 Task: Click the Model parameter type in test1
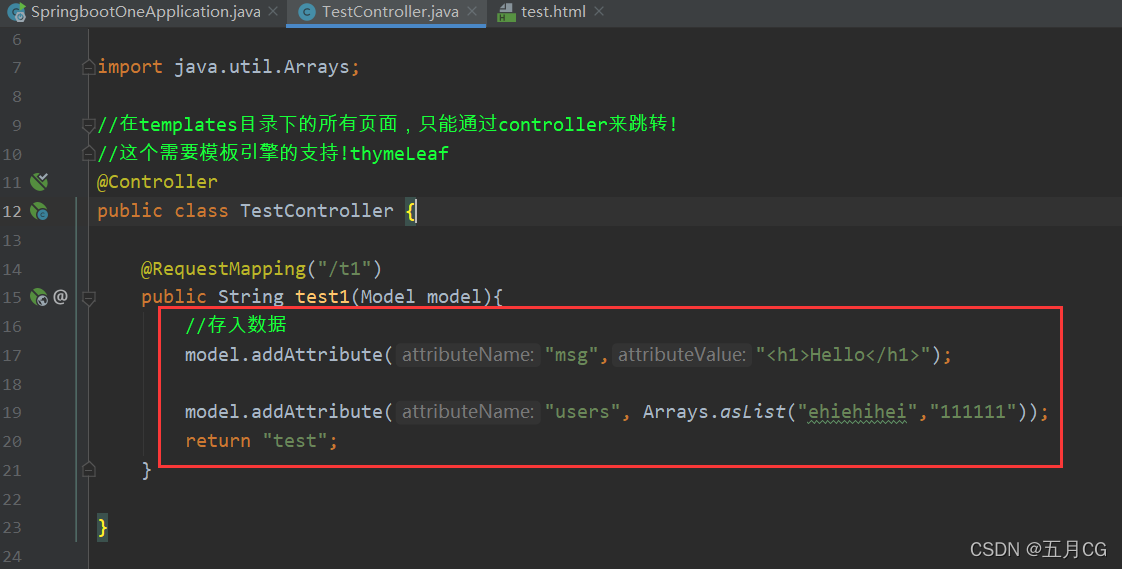(x=387, y=296)
